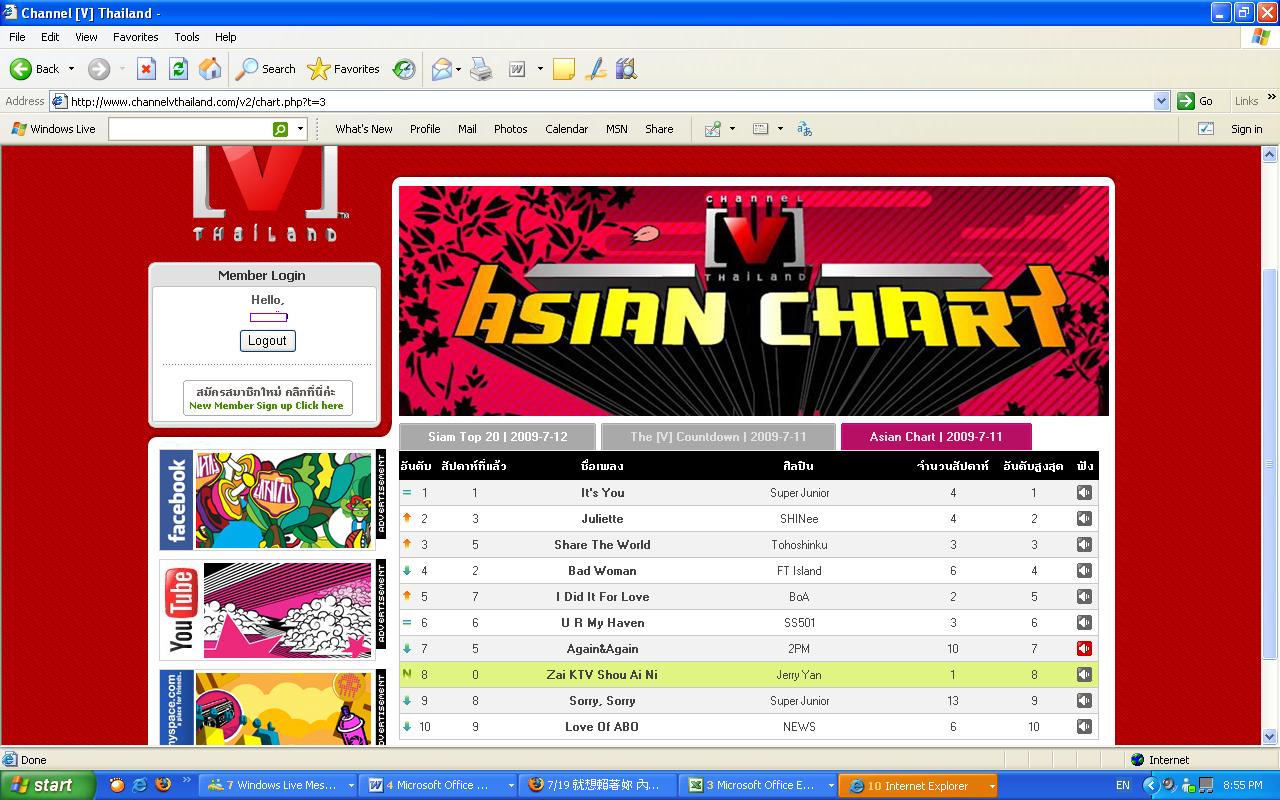The image size is (1280, 800).
Task: Play audio for It's You
Action: pyautogui.click(x=1084, y=493)
